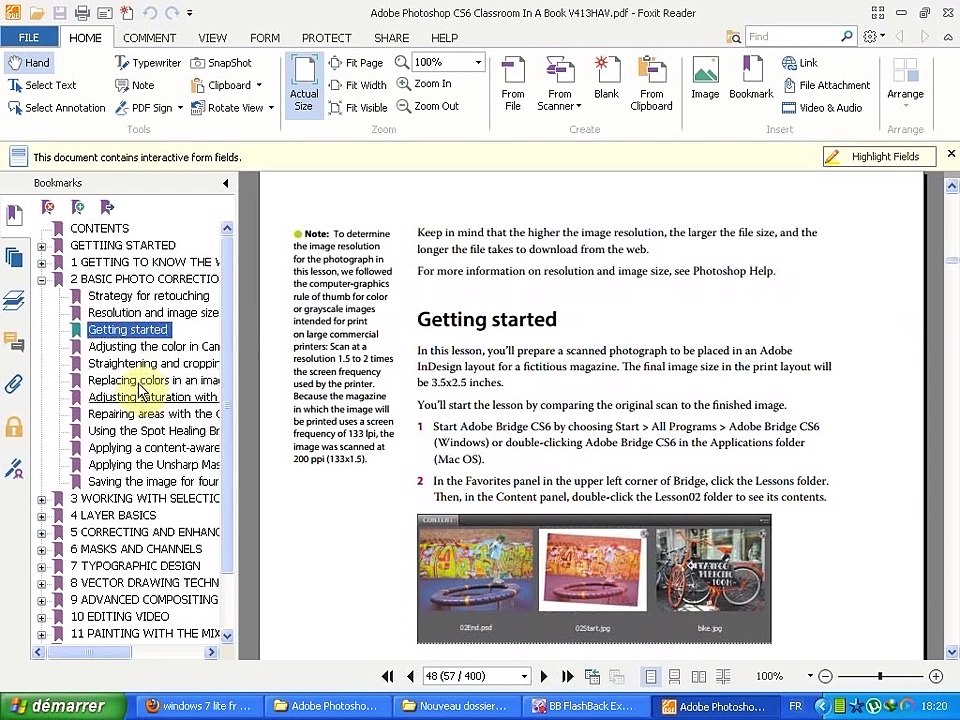Expand the 3 WORKING WITH SELECTIONS bookmark
Image resolution: width=960 pixels, height=720 pixels.
(x=42, y=499)
